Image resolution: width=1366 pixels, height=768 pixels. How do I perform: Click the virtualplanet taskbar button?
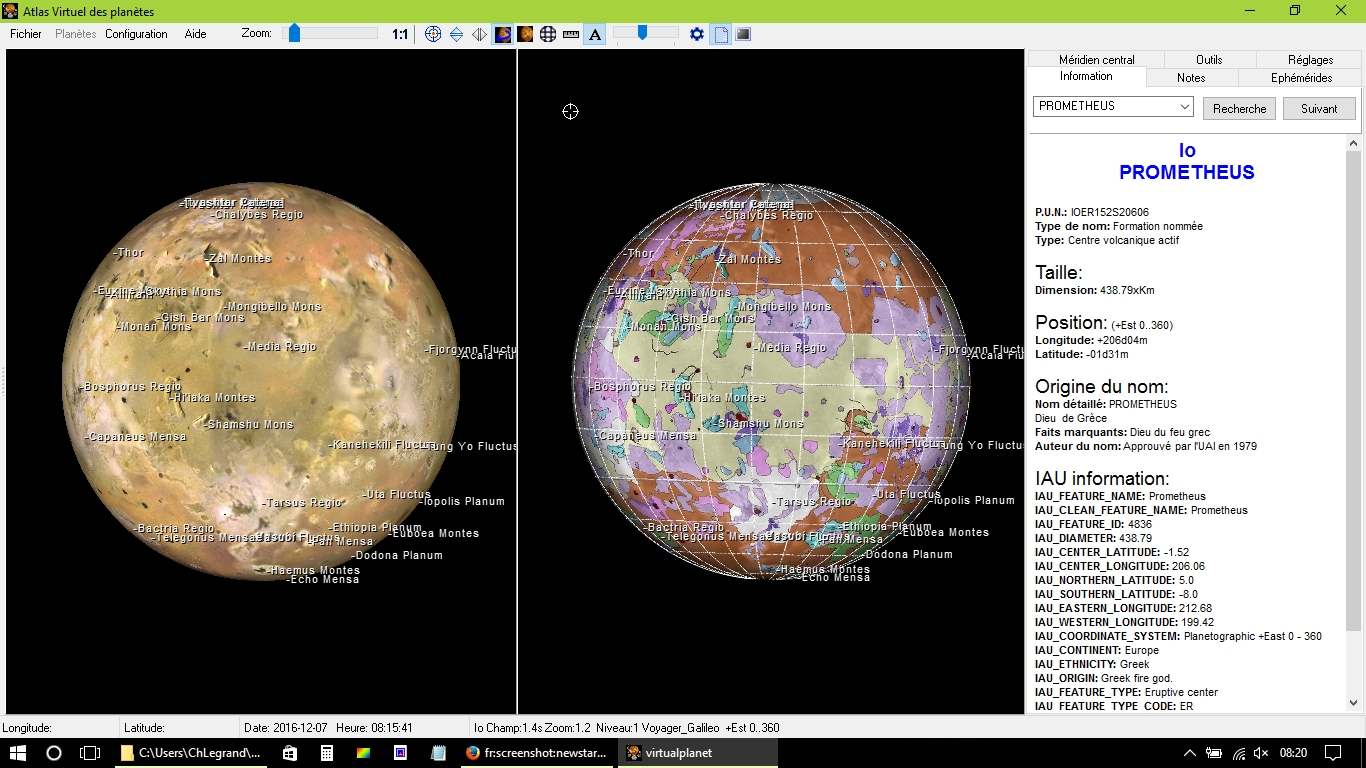698,753
